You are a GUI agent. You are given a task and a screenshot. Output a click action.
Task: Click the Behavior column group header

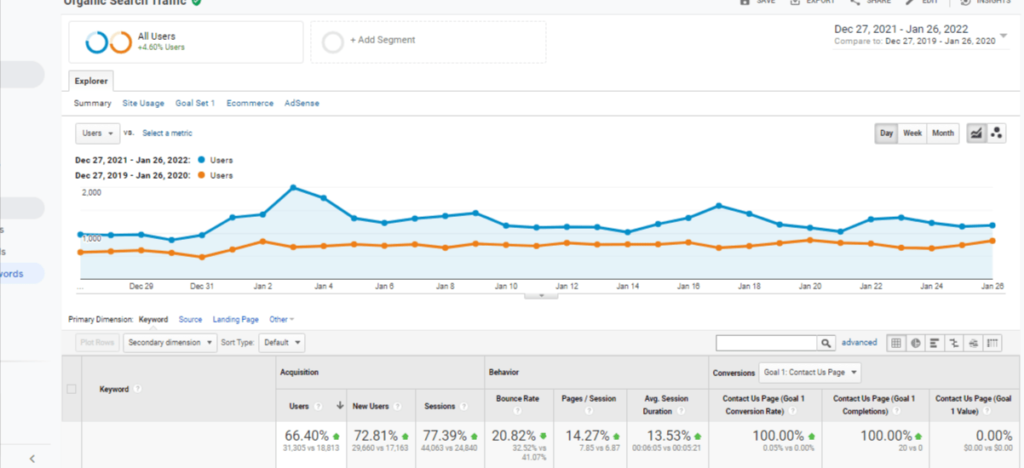504,371
